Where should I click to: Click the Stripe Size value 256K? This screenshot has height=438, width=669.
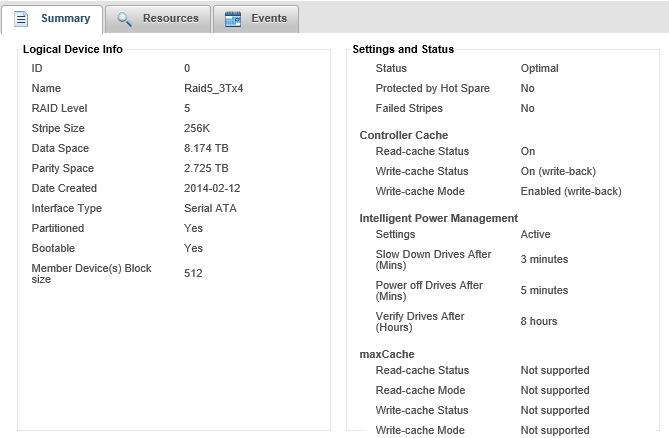click(x=197, y=128)
